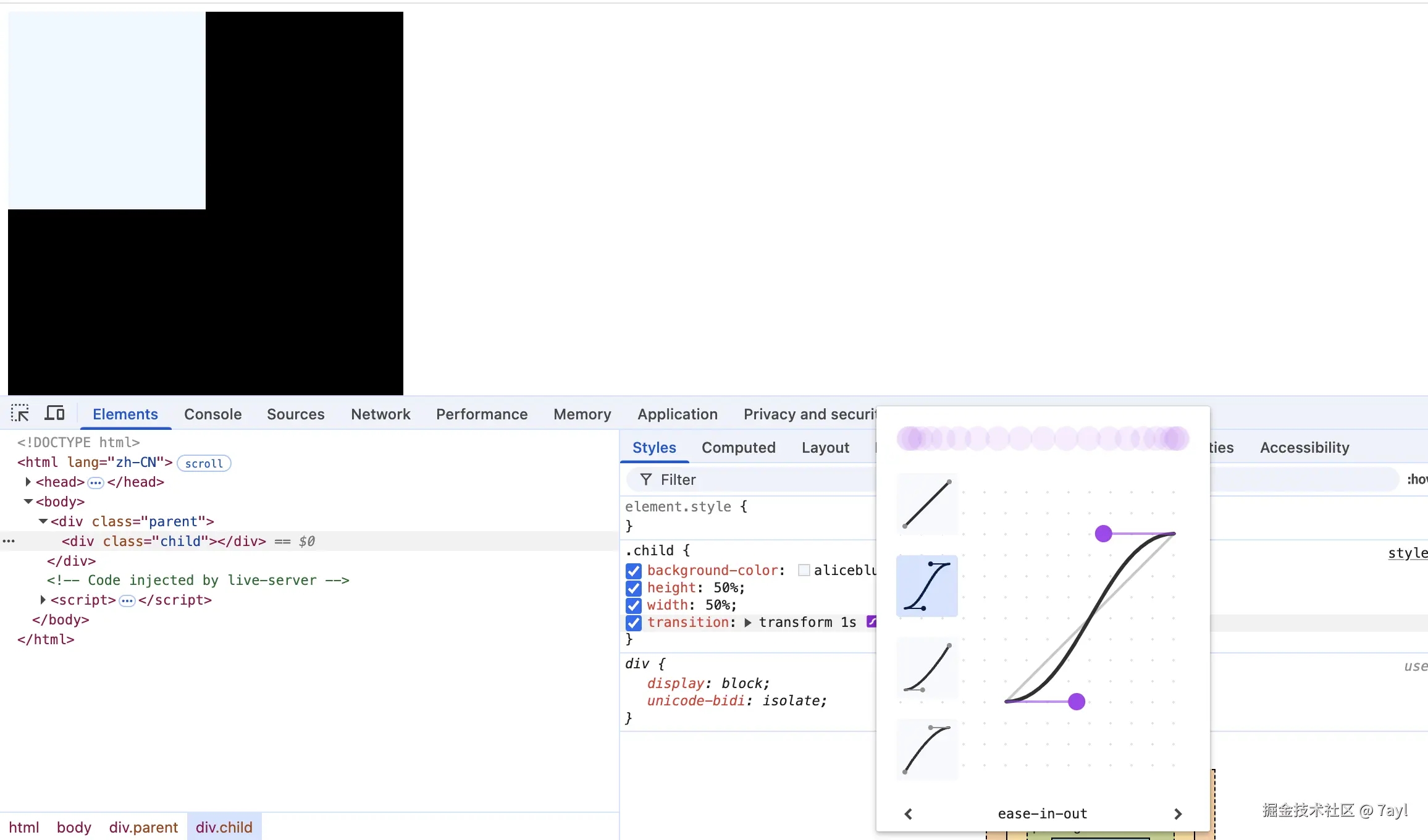Open the Computed styles tab
The image size is (1428, 840).
click(738, 448)
